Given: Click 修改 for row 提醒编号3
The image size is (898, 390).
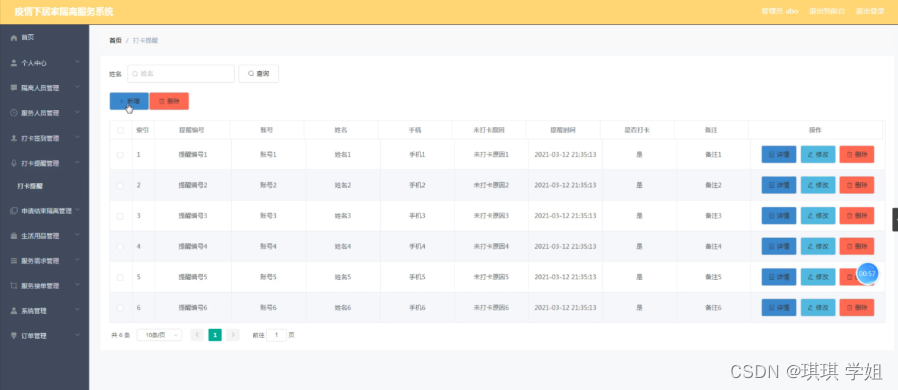Looking at the screenshot, I should click(817, 216).
